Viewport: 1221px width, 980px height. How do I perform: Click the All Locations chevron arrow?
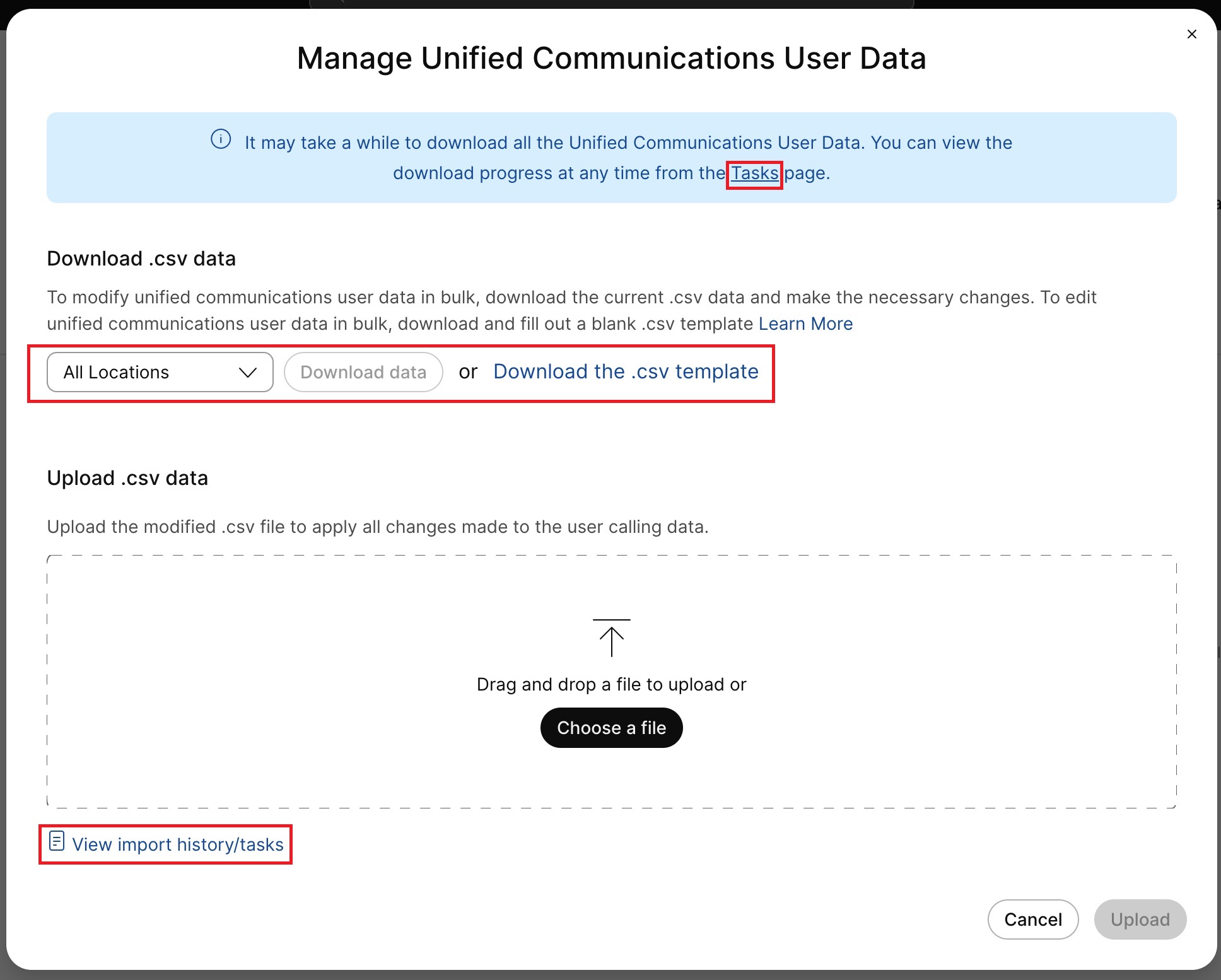(x=248, y=372)
